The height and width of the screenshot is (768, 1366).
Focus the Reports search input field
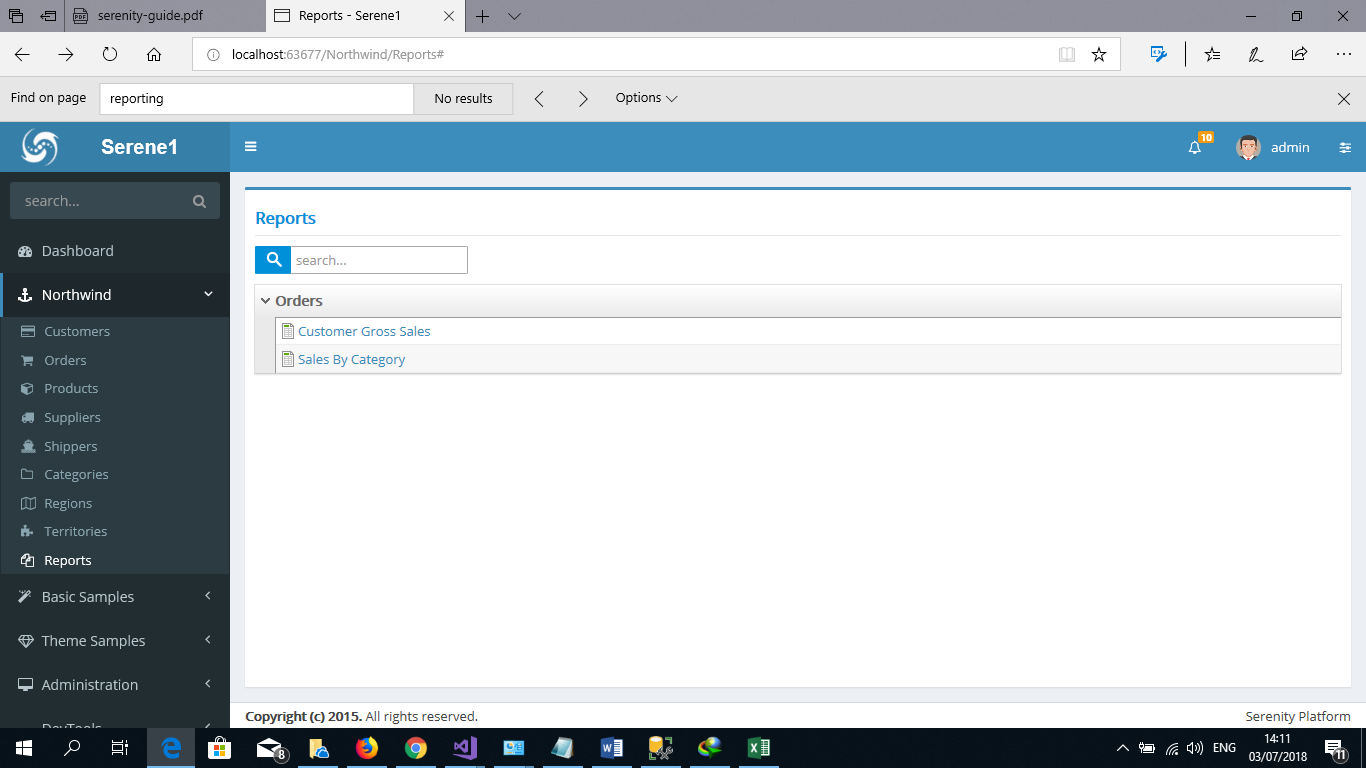click(379, 260)
